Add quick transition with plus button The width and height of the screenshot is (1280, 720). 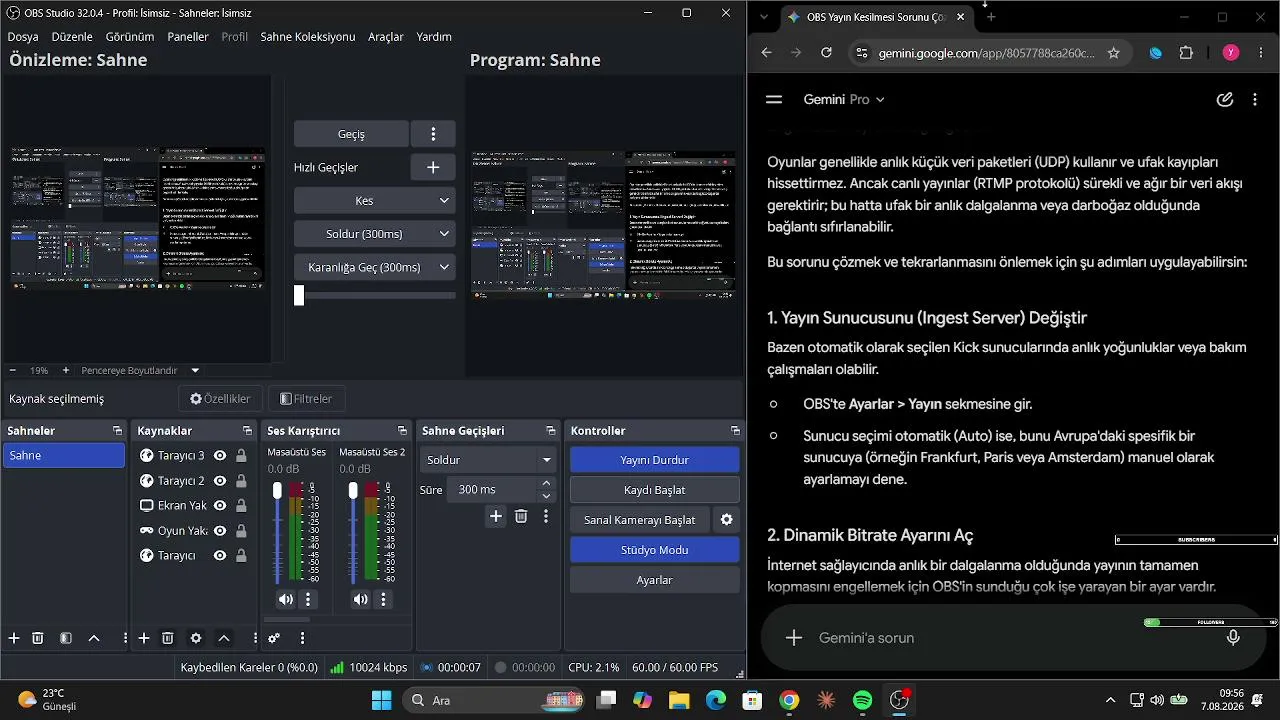click(433, 167)
